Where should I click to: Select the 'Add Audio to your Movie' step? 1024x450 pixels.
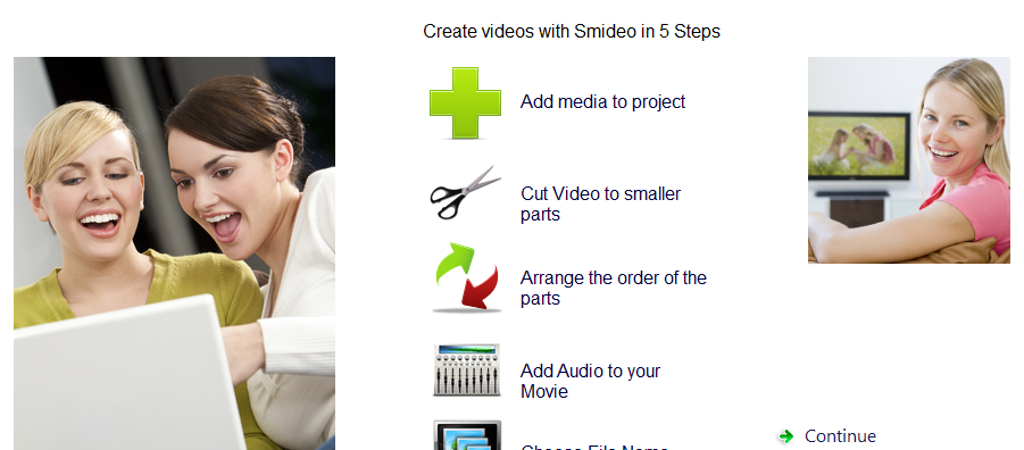coord(590,381)
